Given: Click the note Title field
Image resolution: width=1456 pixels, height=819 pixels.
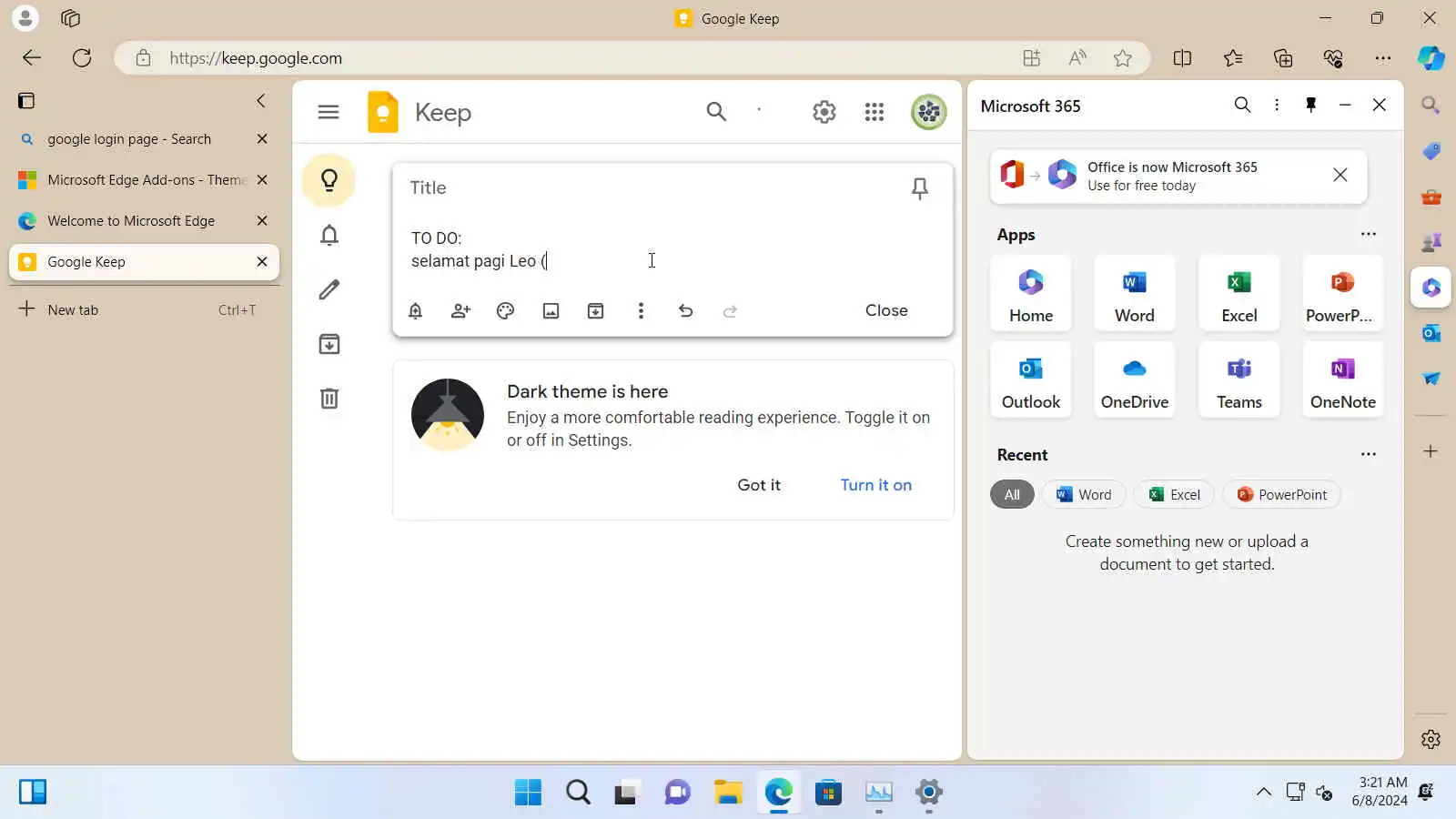Looking at the screenshot, I should pyautogui.click(x=651, y=187).
